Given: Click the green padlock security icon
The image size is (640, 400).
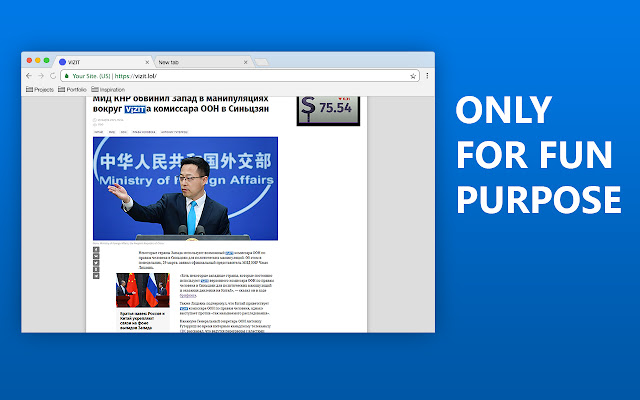Looking at the screenshot, I should 67,76.
